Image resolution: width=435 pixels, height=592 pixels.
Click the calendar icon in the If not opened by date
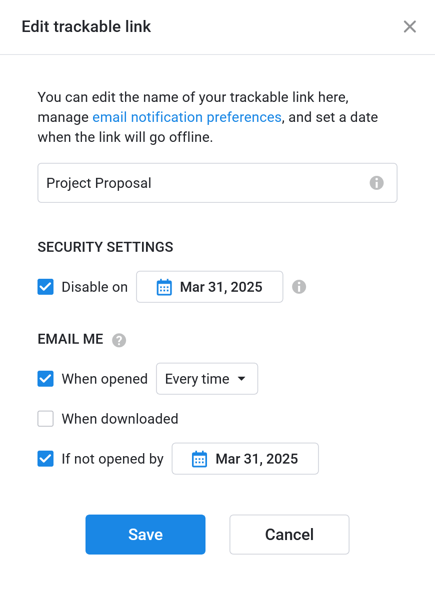pos(199,459)
